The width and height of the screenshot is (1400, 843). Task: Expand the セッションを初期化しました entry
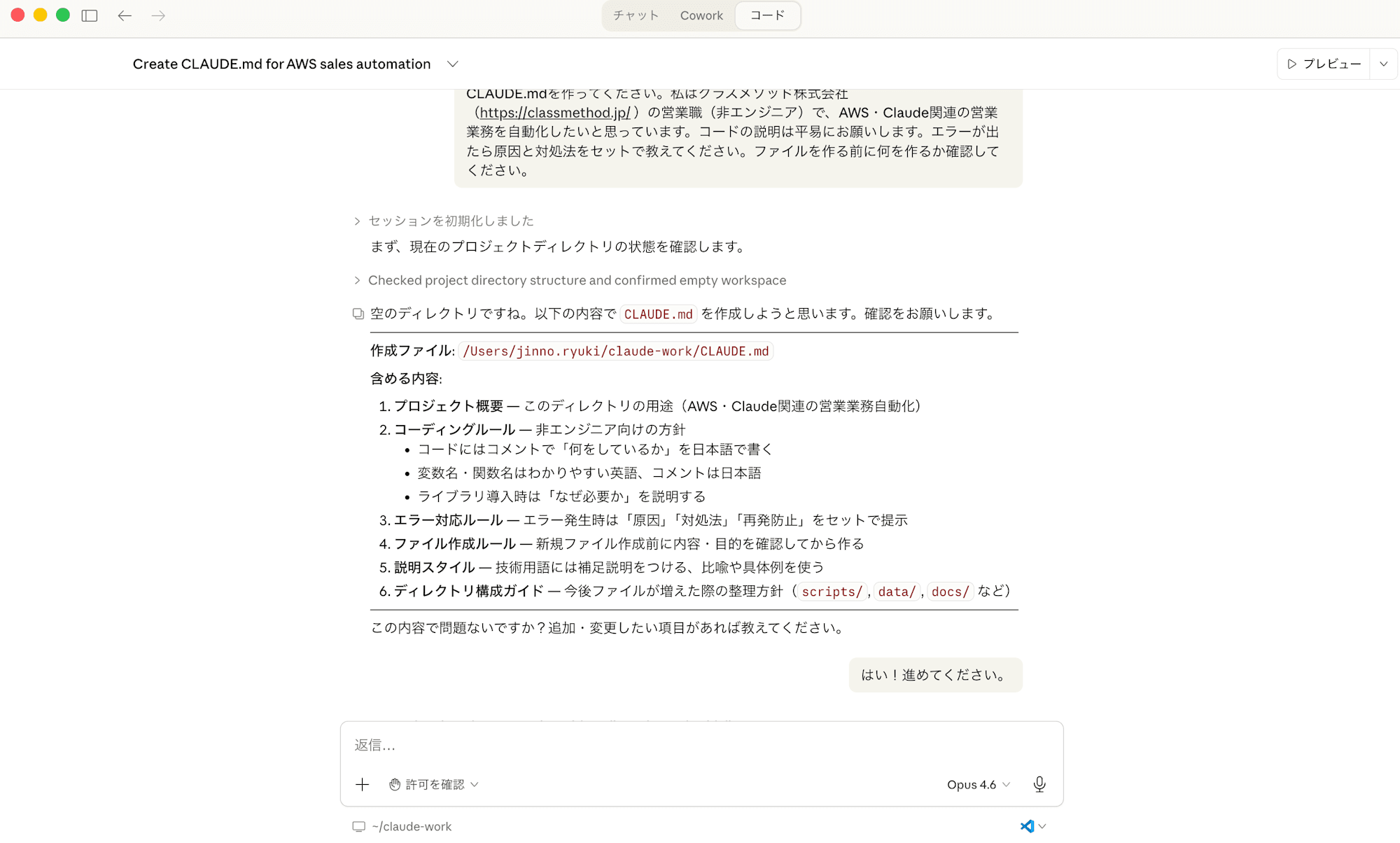point(356,221)
